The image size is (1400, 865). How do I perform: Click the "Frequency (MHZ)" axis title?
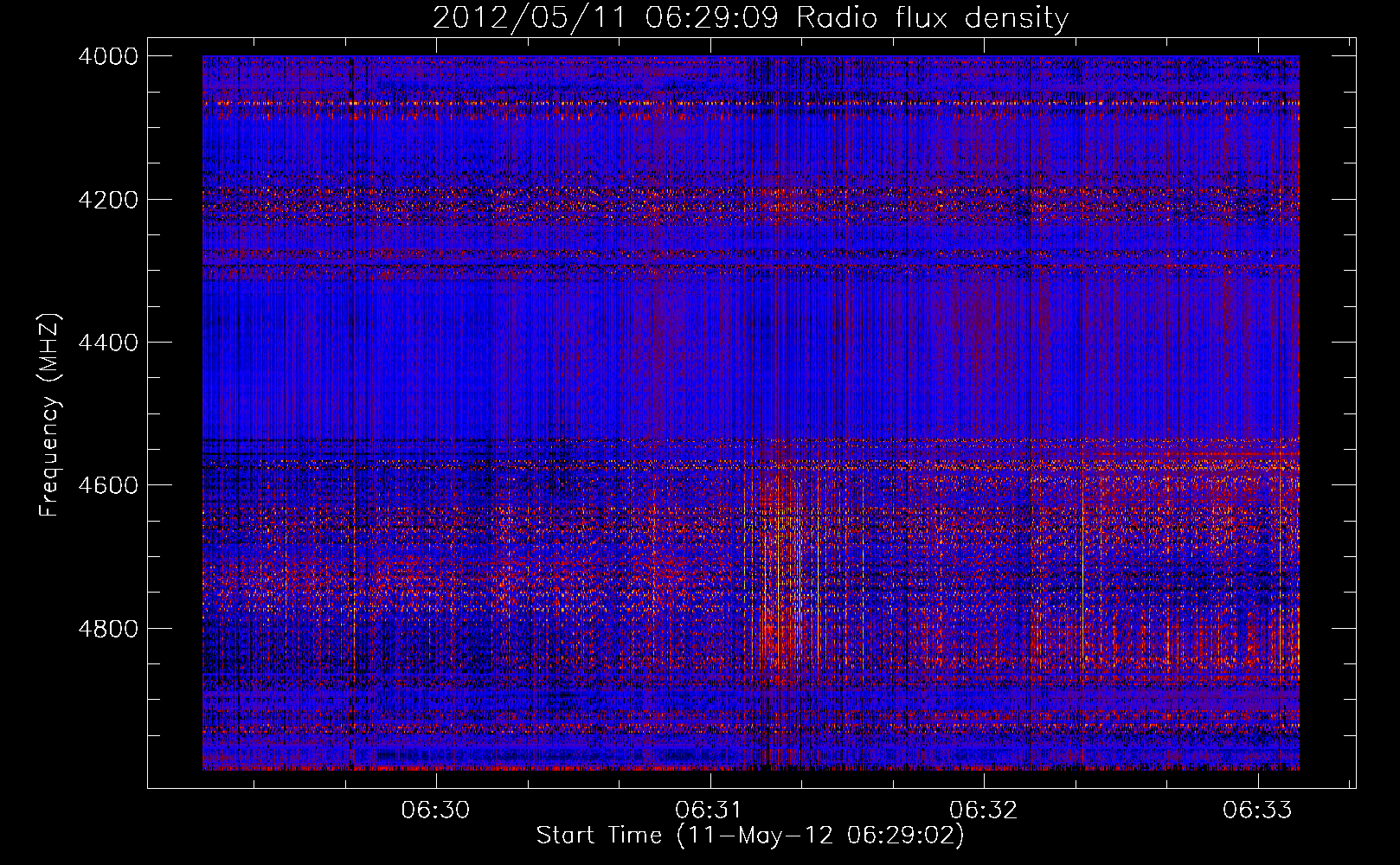tap(50, 415)
